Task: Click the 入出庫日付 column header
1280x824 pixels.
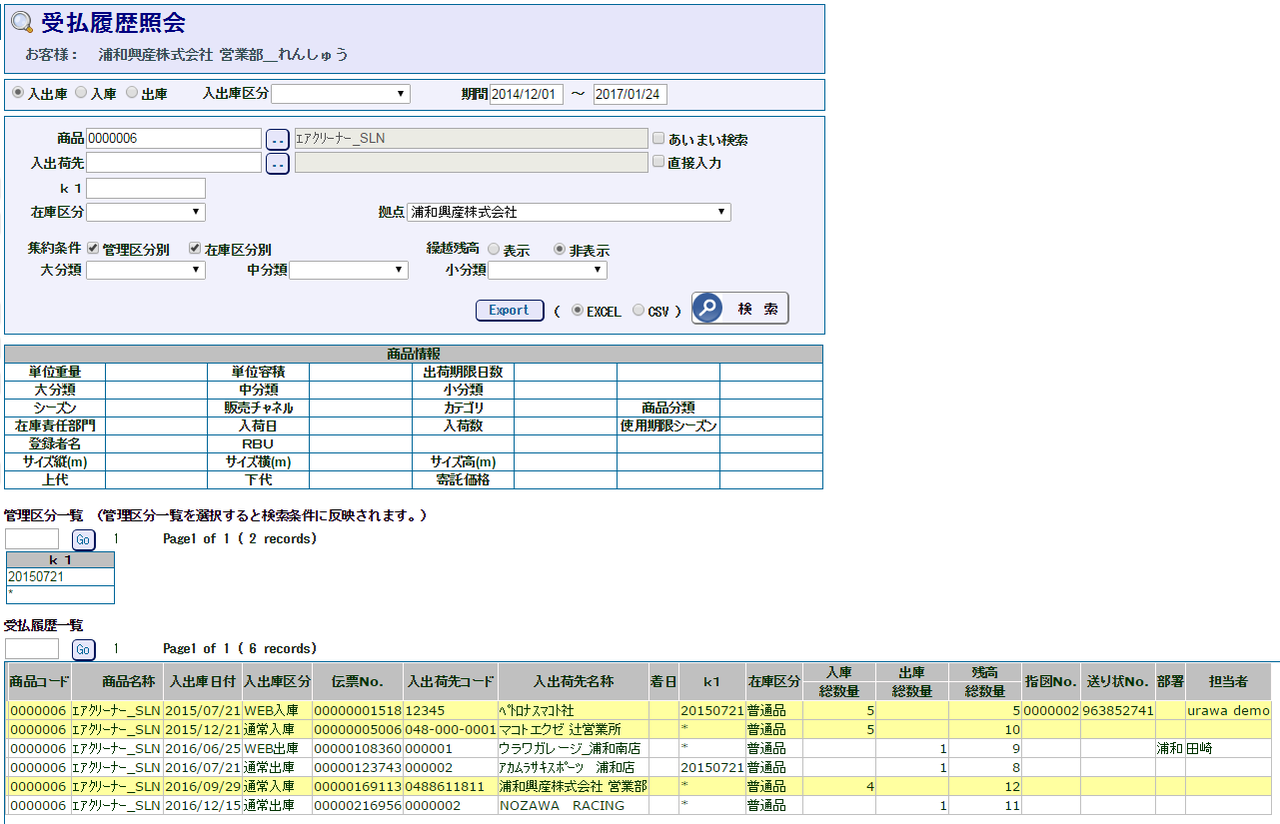Action: tap(202, 682)
